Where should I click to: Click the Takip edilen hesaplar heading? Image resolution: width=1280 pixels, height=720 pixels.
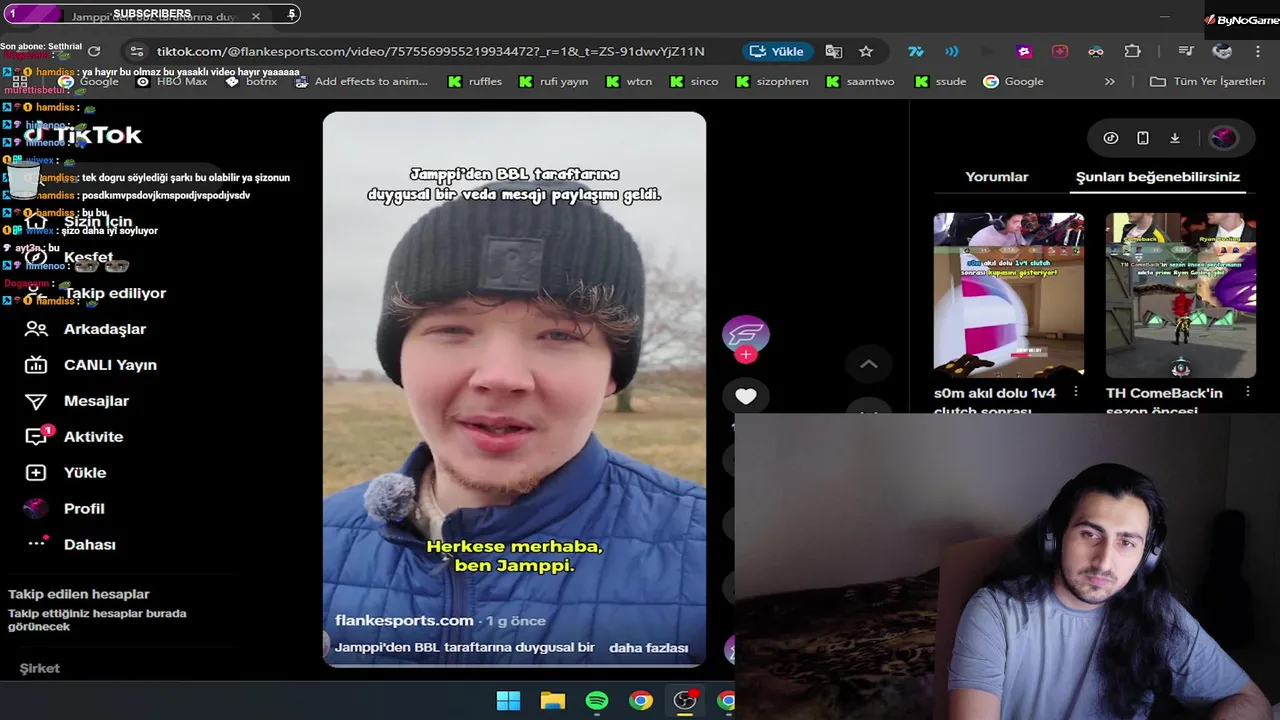pyautogui.click(x=79, y=594)
